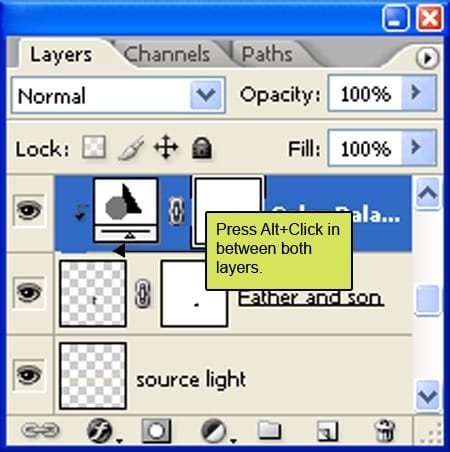Create new fill or adjustment layer

216,431
